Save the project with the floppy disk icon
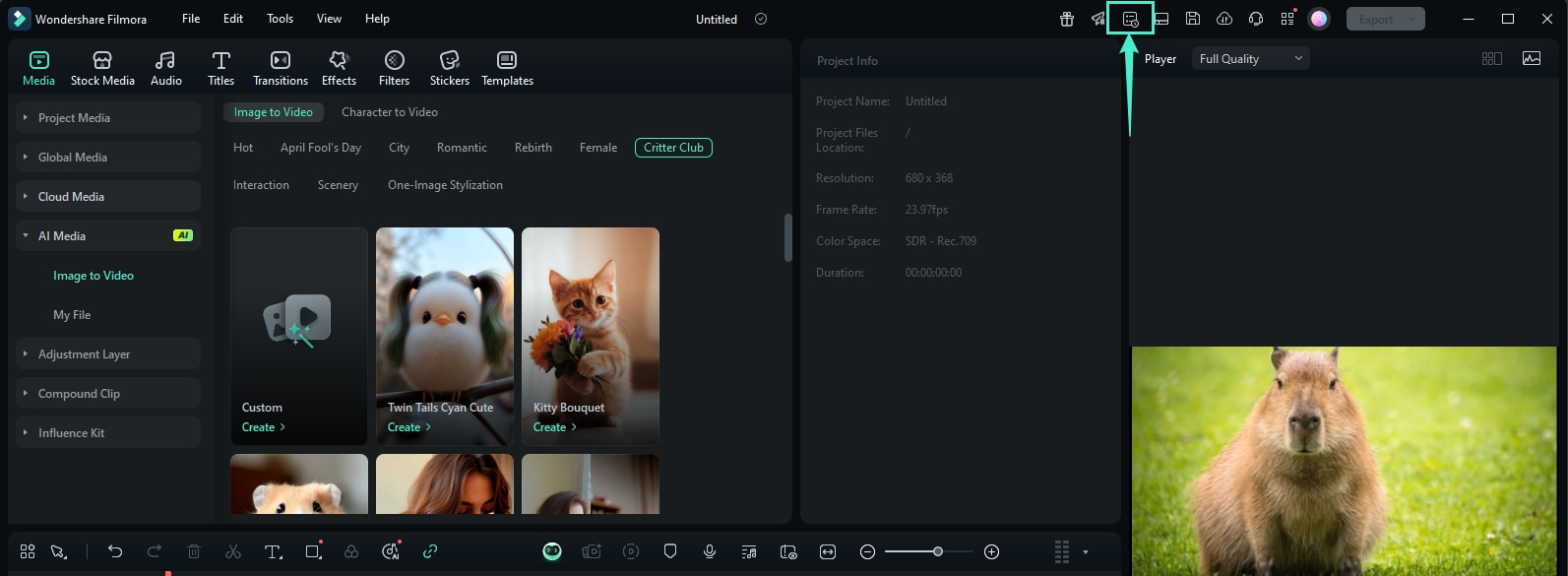 1193,19
